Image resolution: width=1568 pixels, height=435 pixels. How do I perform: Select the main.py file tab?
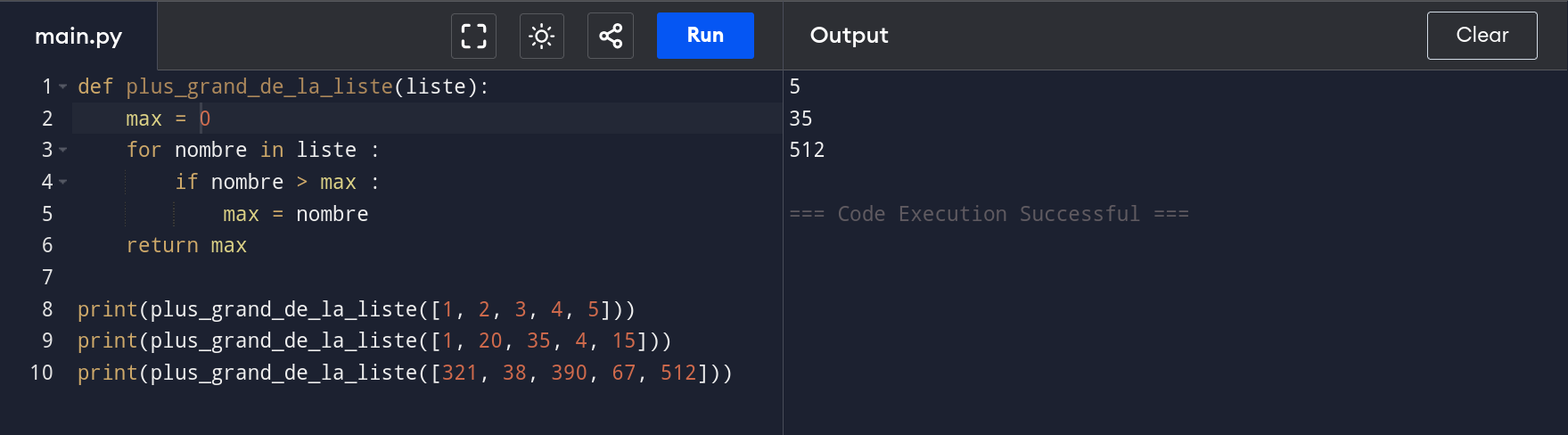(78, 37)
